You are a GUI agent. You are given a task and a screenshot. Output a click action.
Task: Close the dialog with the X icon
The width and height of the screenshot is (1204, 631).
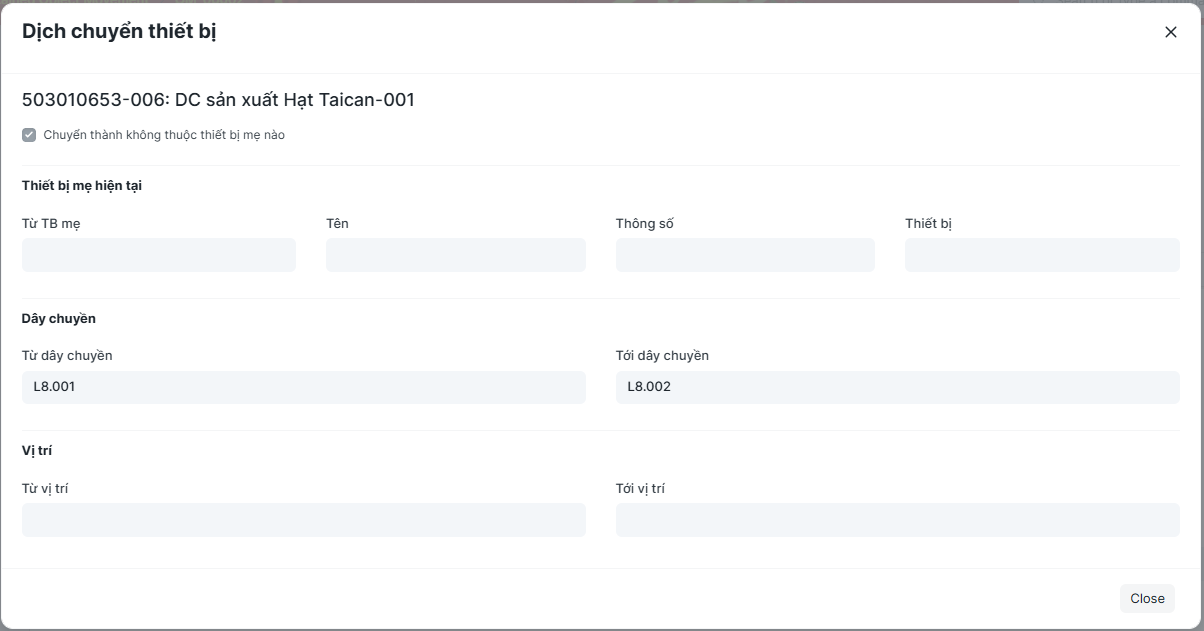tap(1171, 32)
